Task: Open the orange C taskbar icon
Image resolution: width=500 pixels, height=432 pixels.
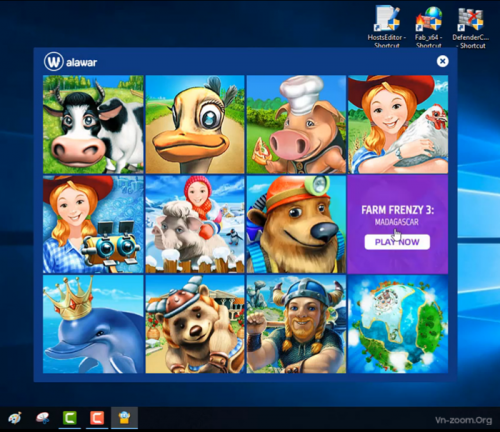Action: (97, 418)
